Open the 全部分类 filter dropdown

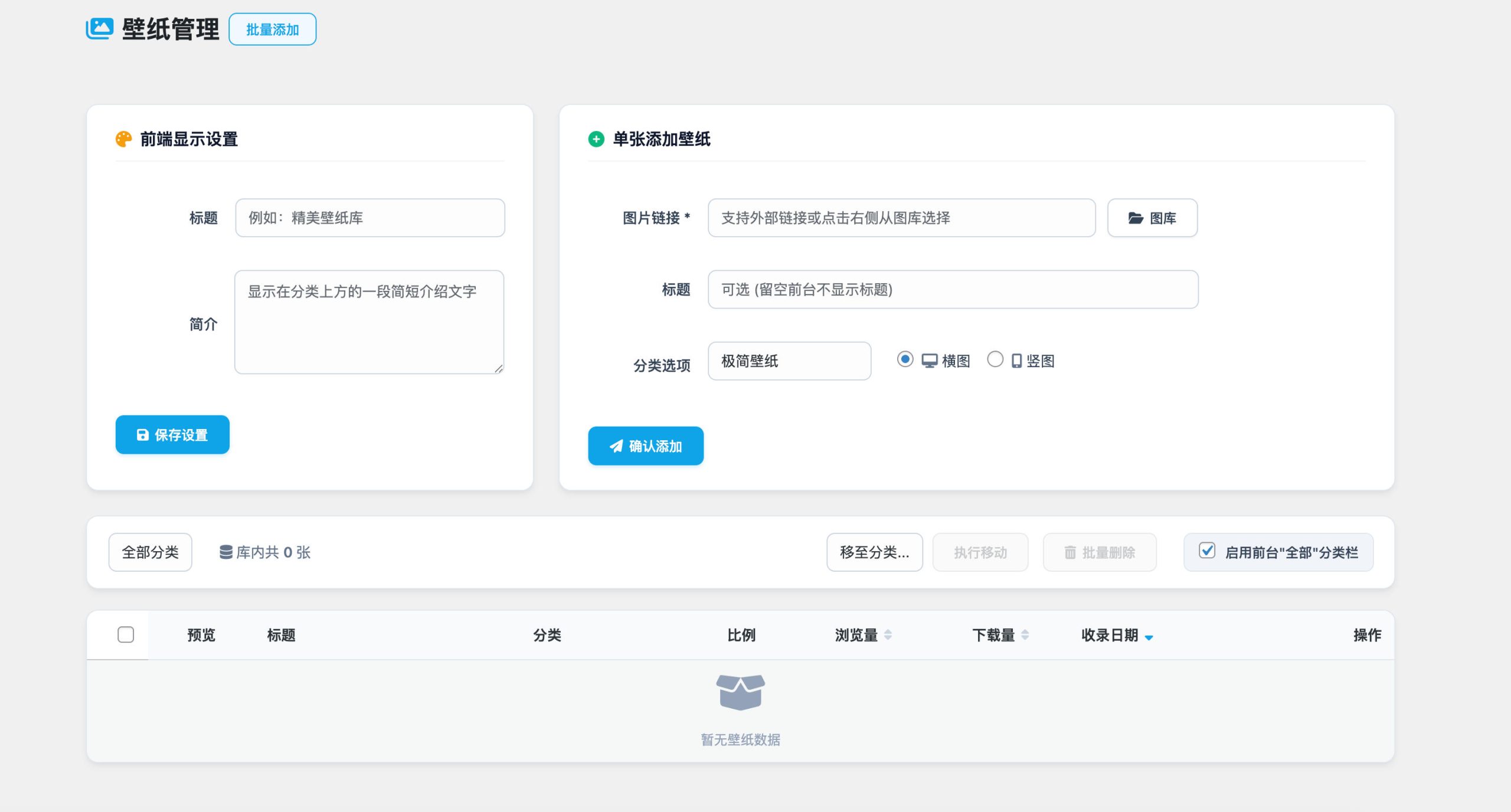point(151,552)
